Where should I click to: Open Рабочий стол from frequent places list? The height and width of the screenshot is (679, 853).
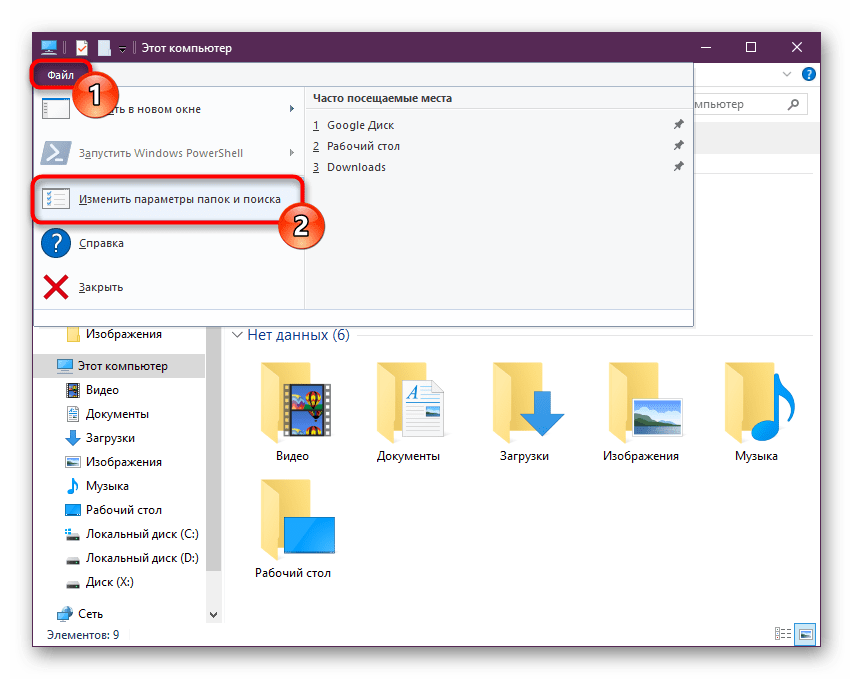tap(363, 146)
